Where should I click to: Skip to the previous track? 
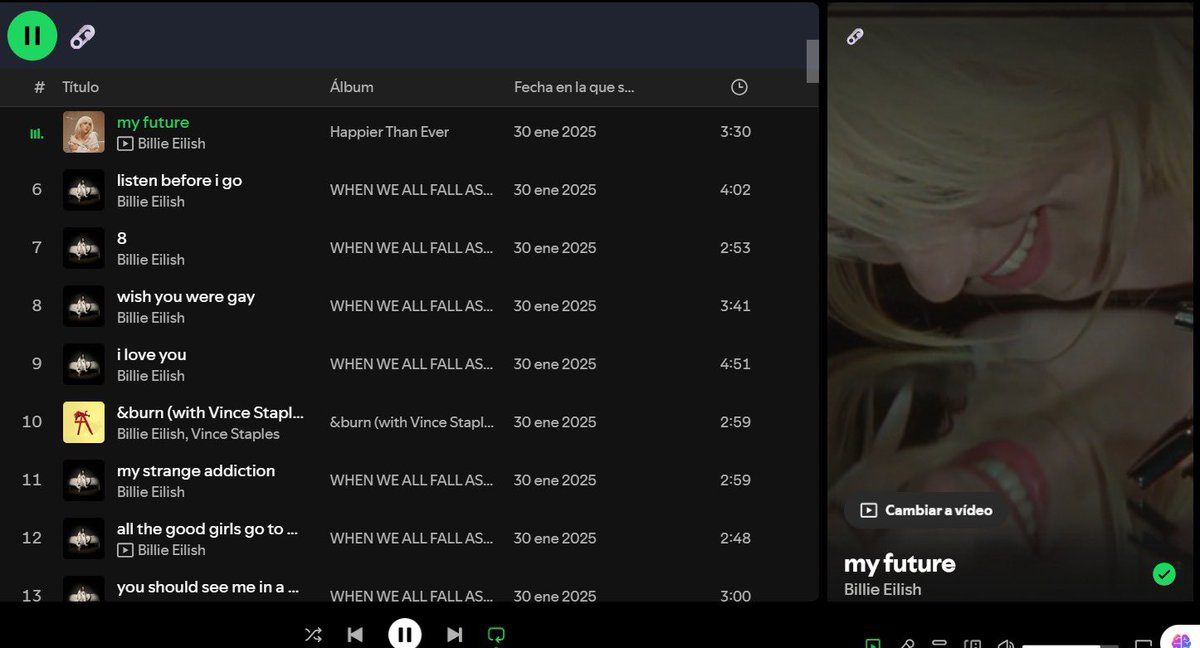click(355, 634)
